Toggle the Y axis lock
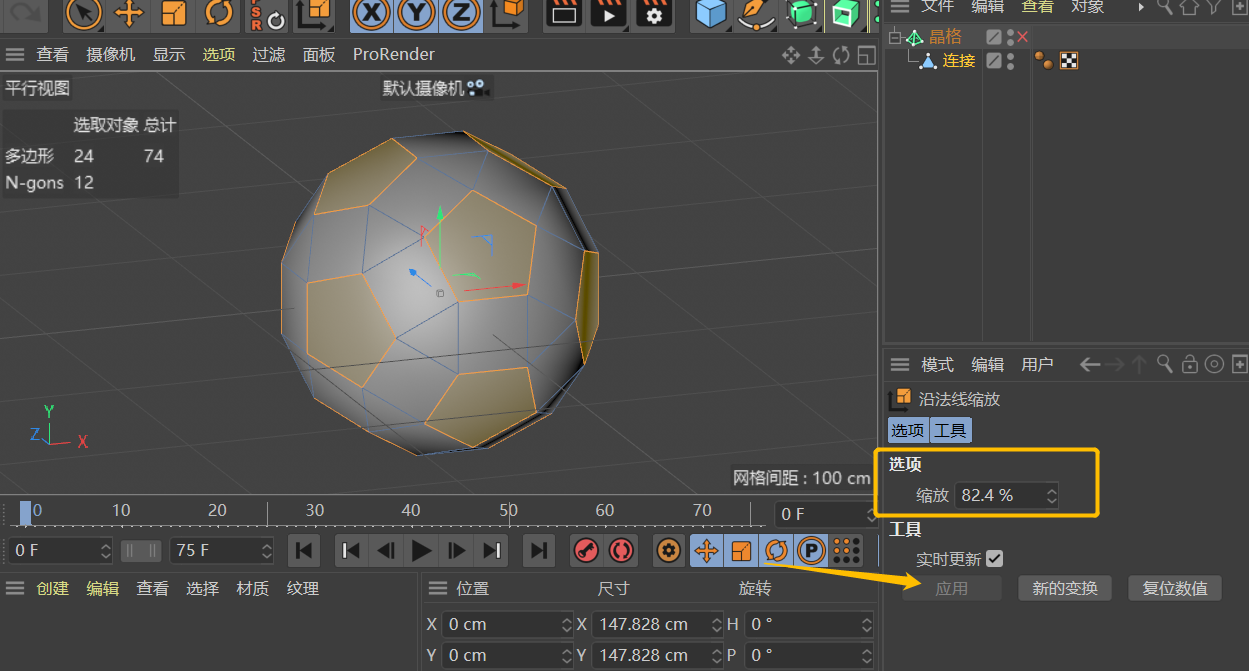This screenshot has height=671, width=1249. [x=416, y=13]
